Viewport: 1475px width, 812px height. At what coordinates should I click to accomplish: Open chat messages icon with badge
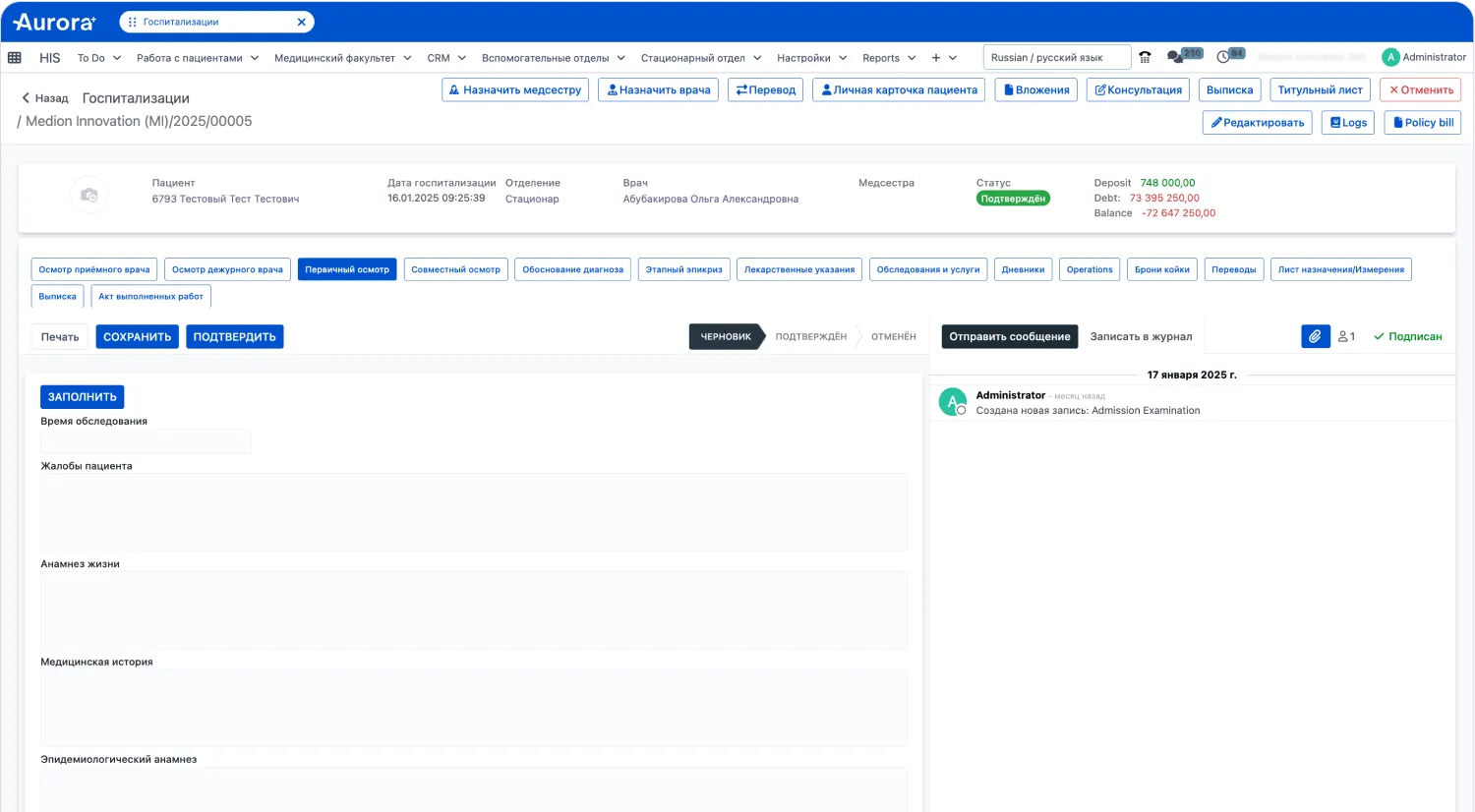1176,57
